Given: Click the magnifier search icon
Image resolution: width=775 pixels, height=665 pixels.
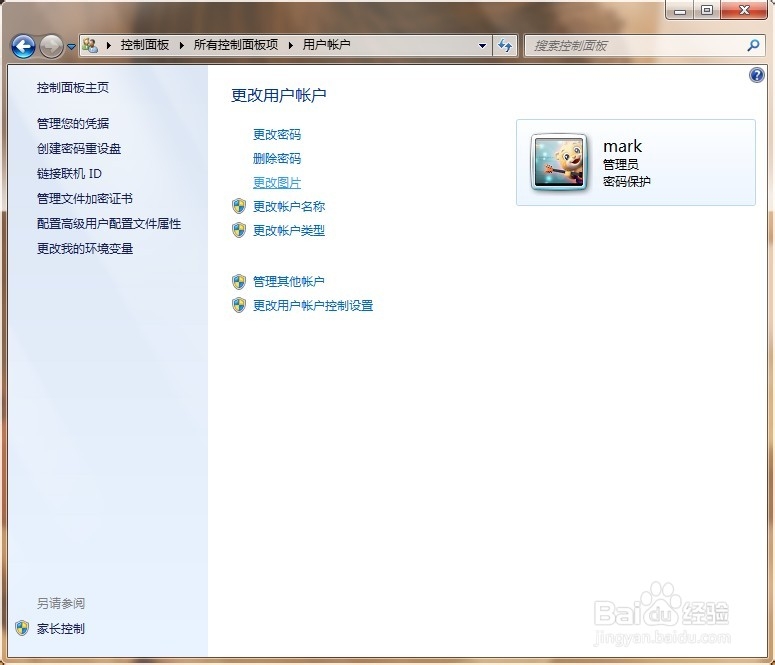Looking at the screenshot, I should tap(753, 46).
